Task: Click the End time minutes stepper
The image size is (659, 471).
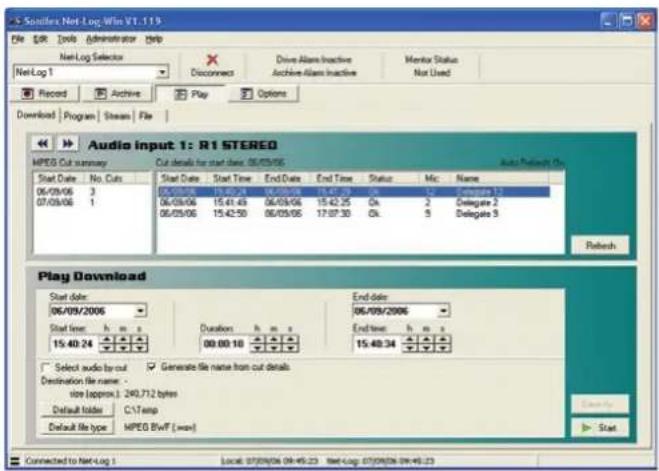Action: click(426, 344)
